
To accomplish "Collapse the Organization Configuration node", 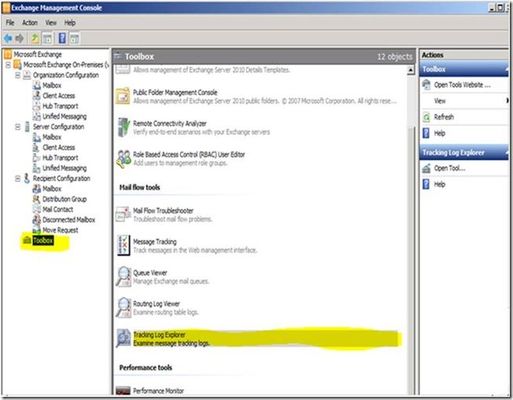I will click(x=18, y=75).
